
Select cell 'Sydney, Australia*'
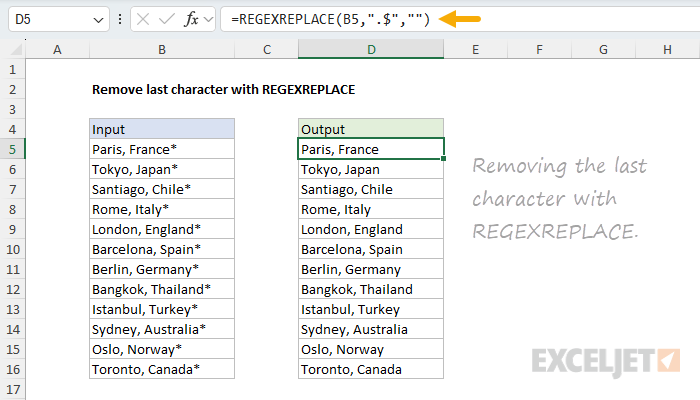(162, 329)
